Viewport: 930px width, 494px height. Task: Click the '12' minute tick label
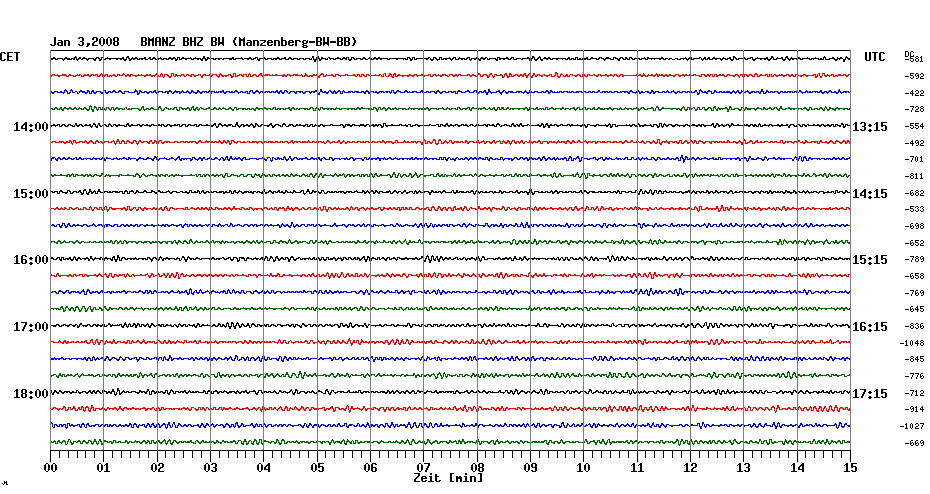pyautogui.click(x=690, y=468)
